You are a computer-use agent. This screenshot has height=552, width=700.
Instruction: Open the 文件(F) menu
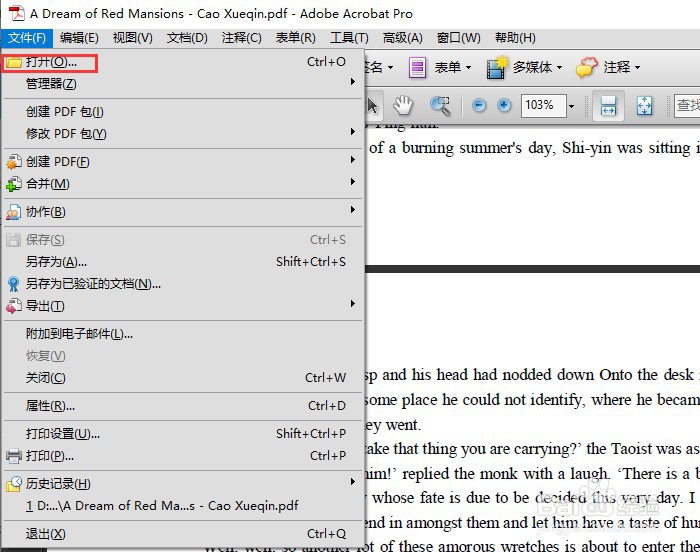(27, 38)
